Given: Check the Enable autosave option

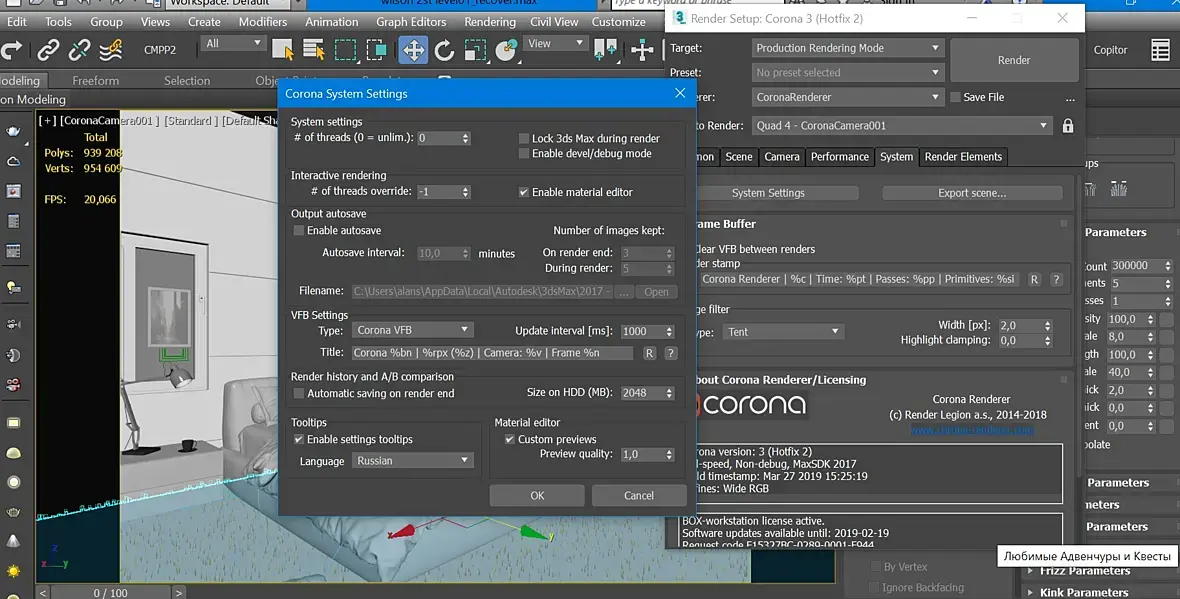Looking at the screenshot, I should (x=298, y=231).
